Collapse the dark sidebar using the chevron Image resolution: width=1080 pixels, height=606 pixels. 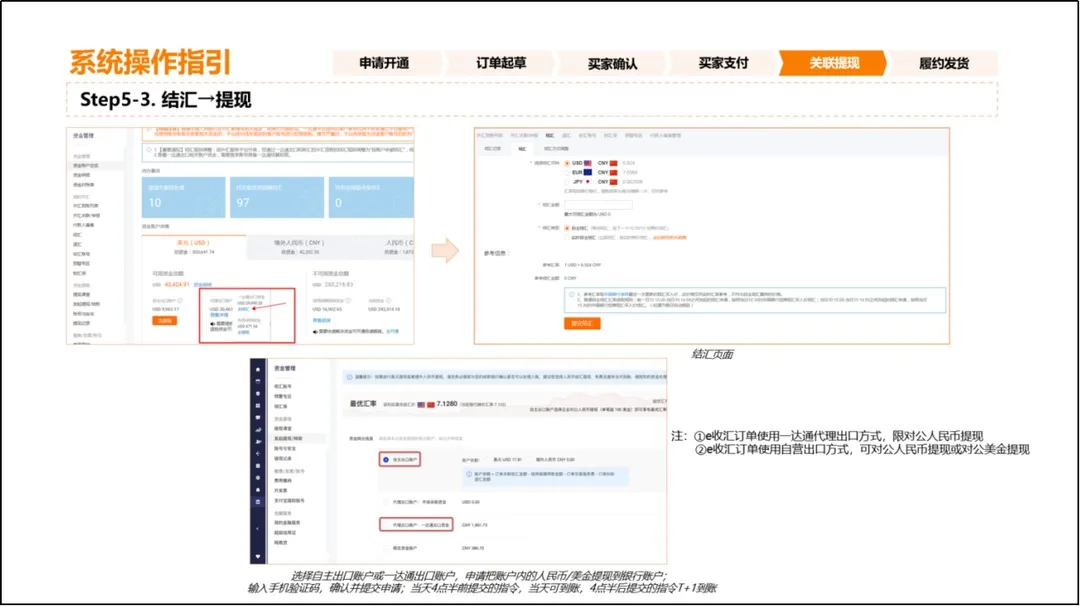(x=256, y=529)
